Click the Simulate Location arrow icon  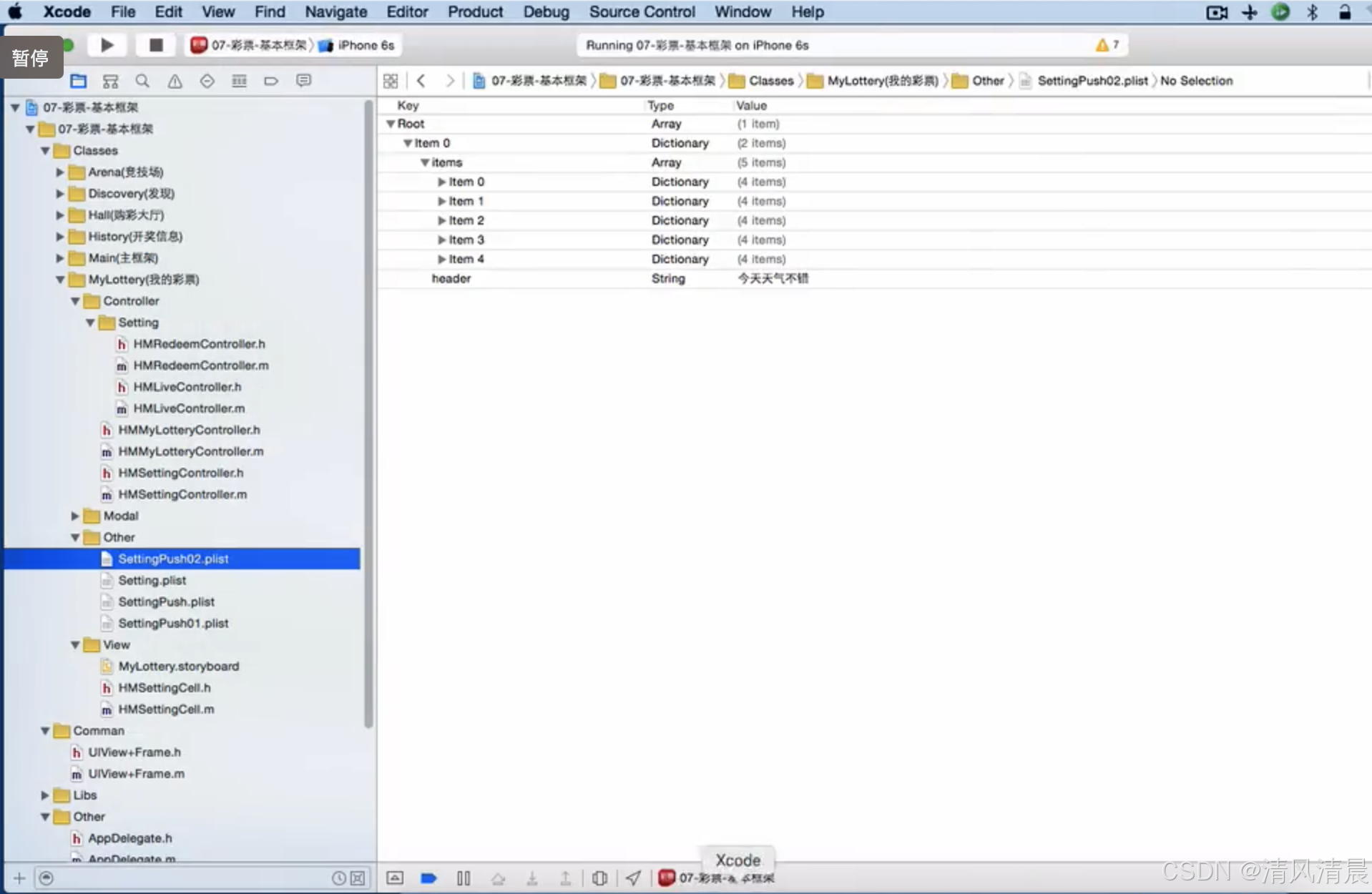[x=633, y=878]
